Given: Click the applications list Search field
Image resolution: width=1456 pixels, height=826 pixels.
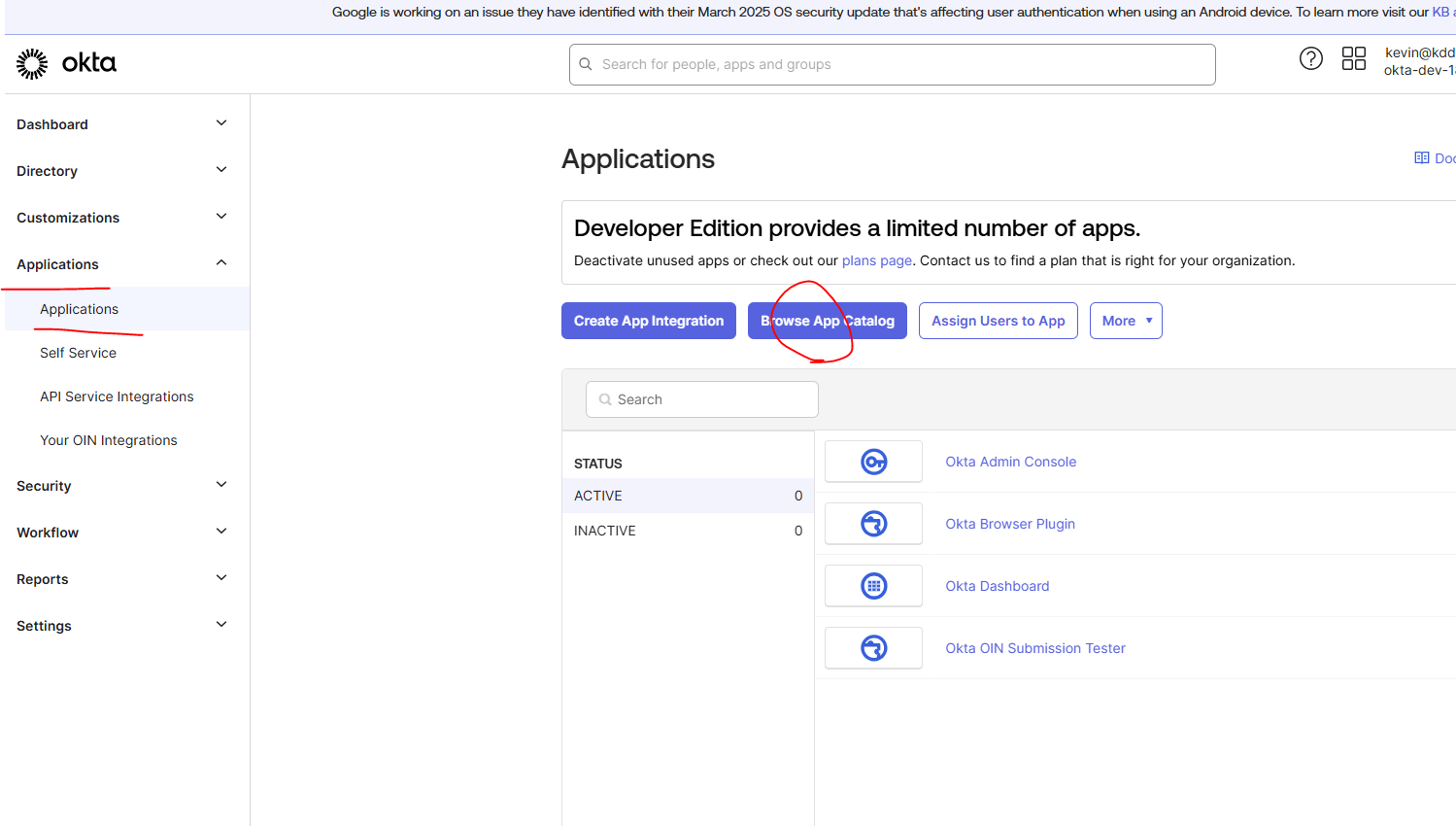Looking at the screenshot, I should point(702,399).
